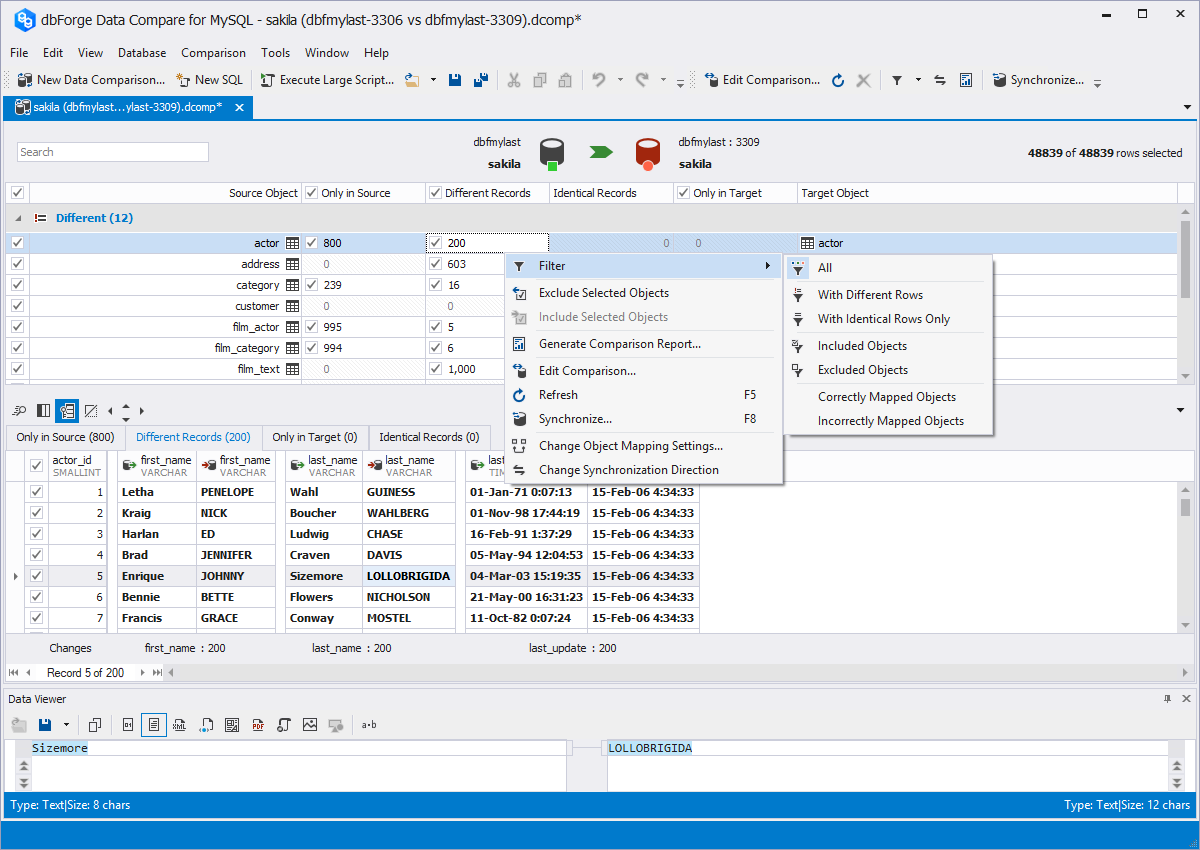The image size is (1200, 850).
Task: Click the swap direction arrows in toolbar
Action: [940, 80]
